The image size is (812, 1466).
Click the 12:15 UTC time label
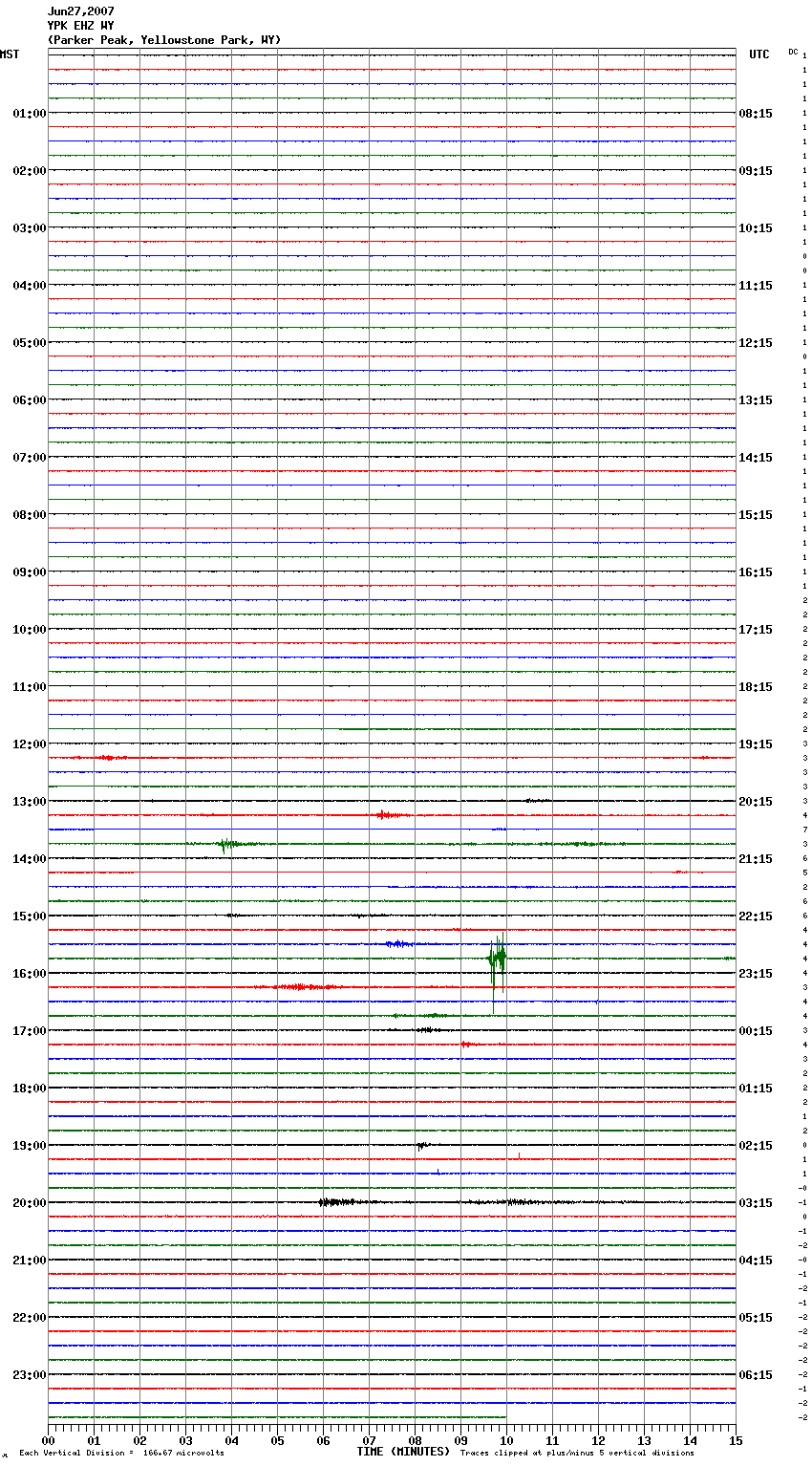(x=756, y=343)
